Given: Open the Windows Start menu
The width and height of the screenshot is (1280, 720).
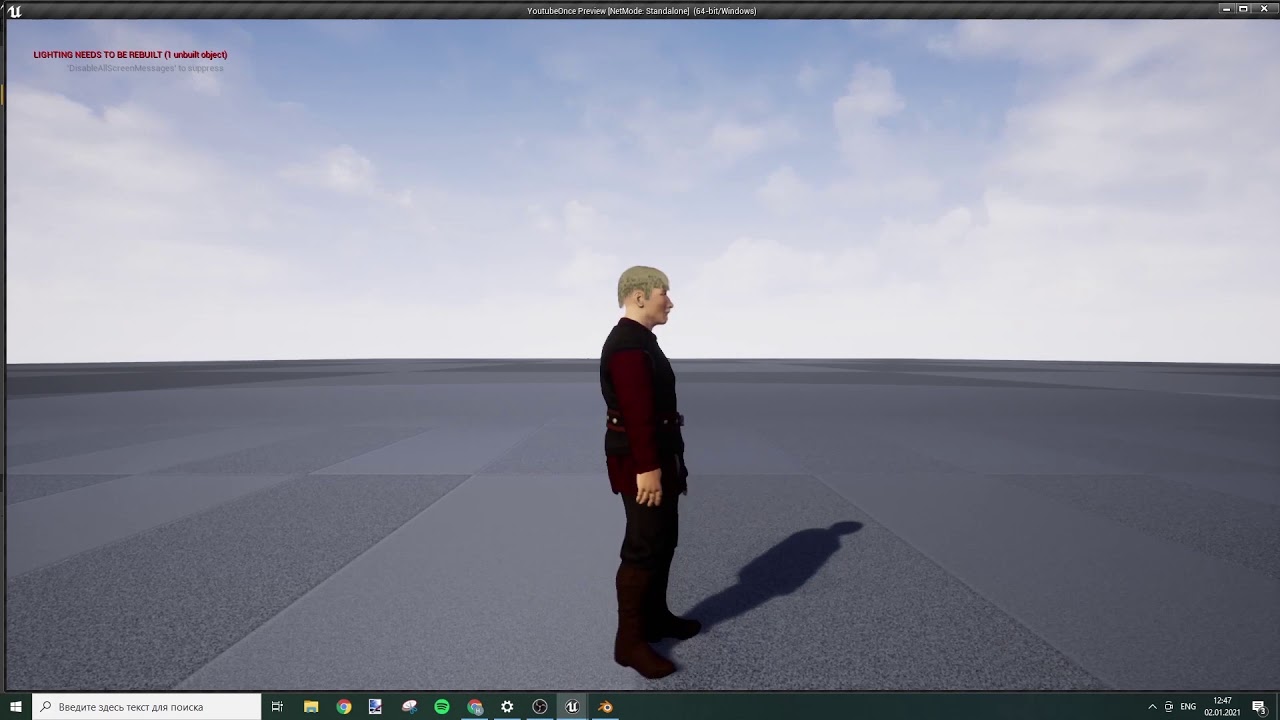Looking at the screenshot, I should tap(15, 706).
